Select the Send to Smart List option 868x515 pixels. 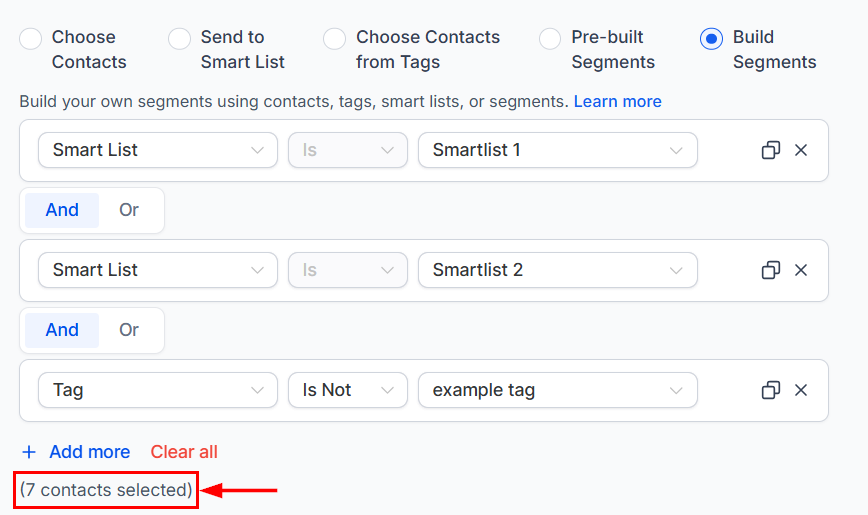[x=179, y=39]
